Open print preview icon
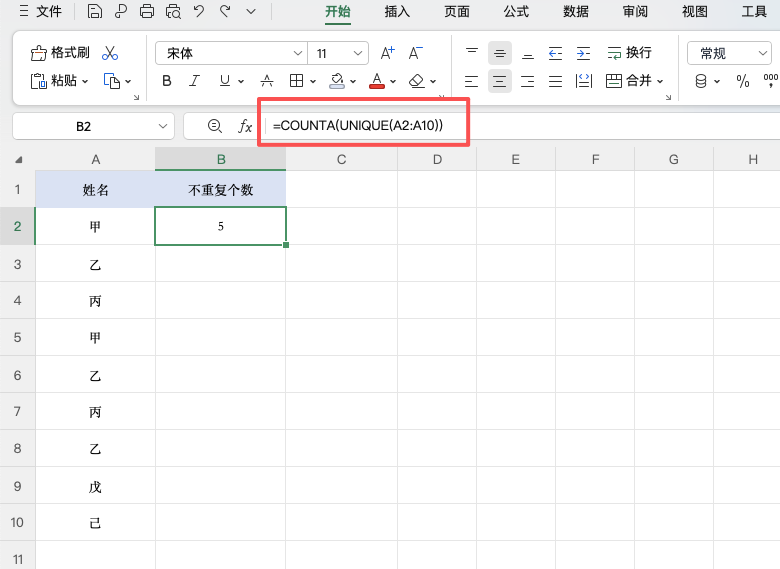 [x=173, y=11]
